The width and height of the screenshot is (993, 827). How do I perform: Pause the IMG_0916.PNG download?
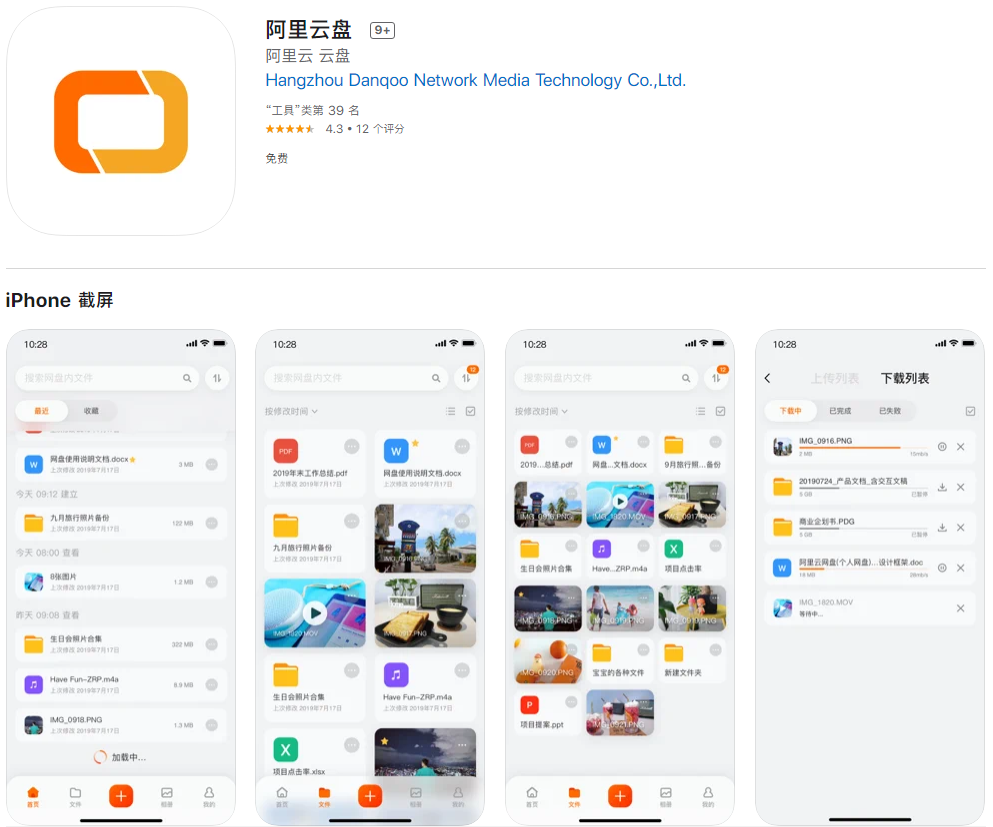(x=942, y=447)
